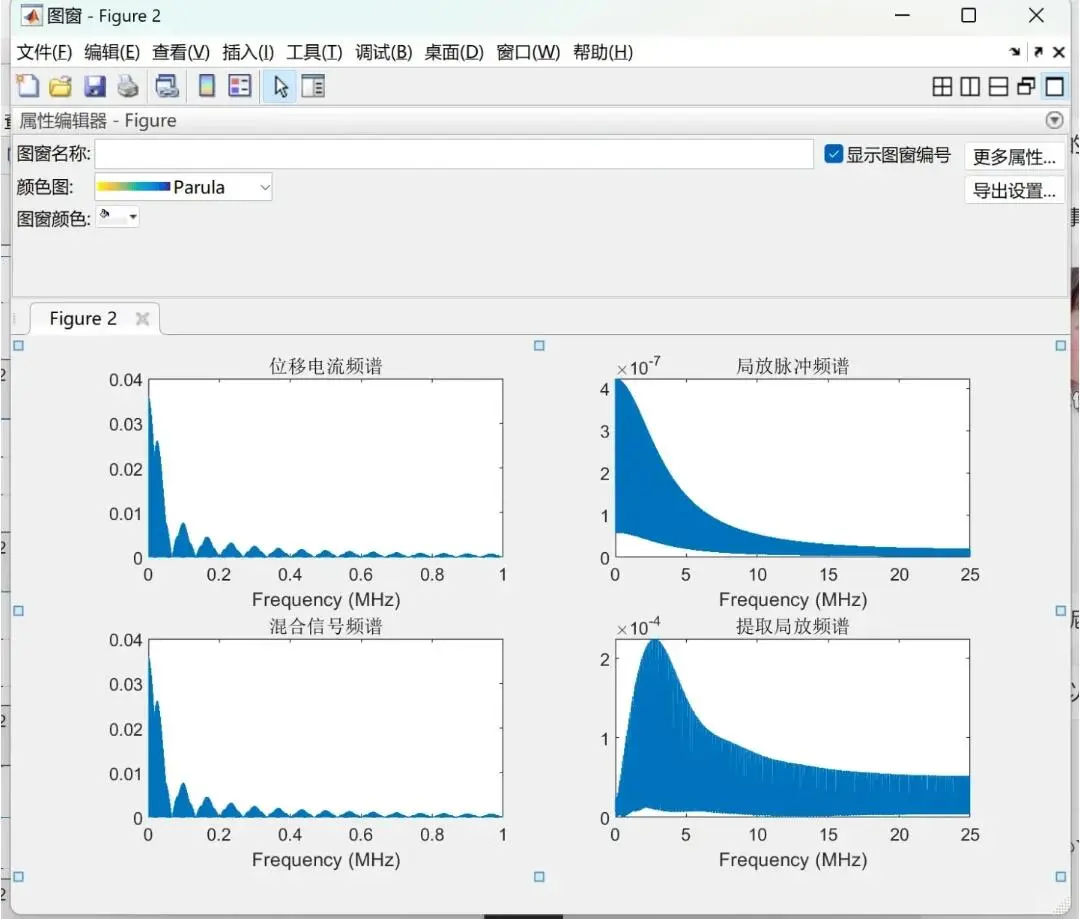Image resolution: width=1080 pixels, height=919 pixels.
Task: Select the side-by-side view layout icon
Action: coord(971,86)
